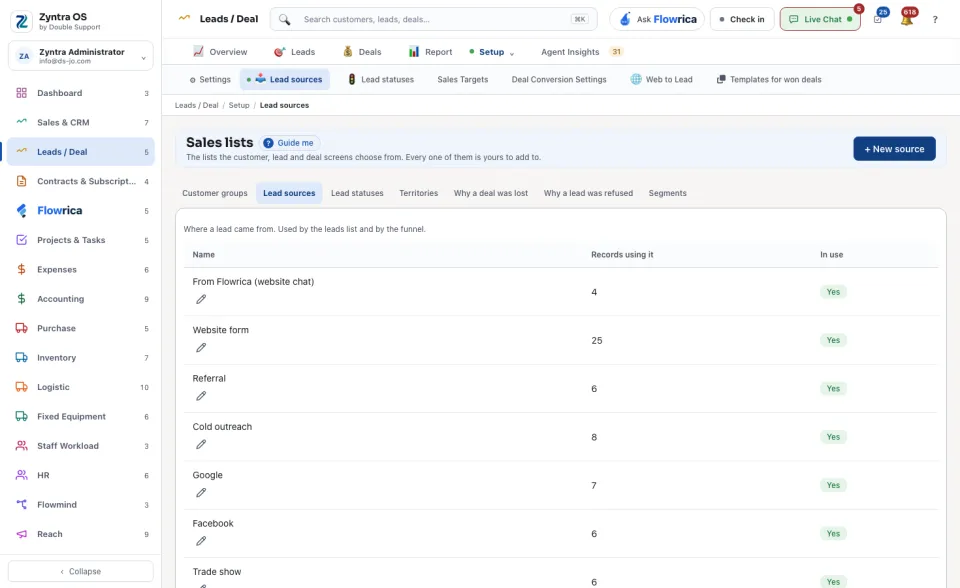
Task: Switch to the Leads tab
Action: pos(294,52)
